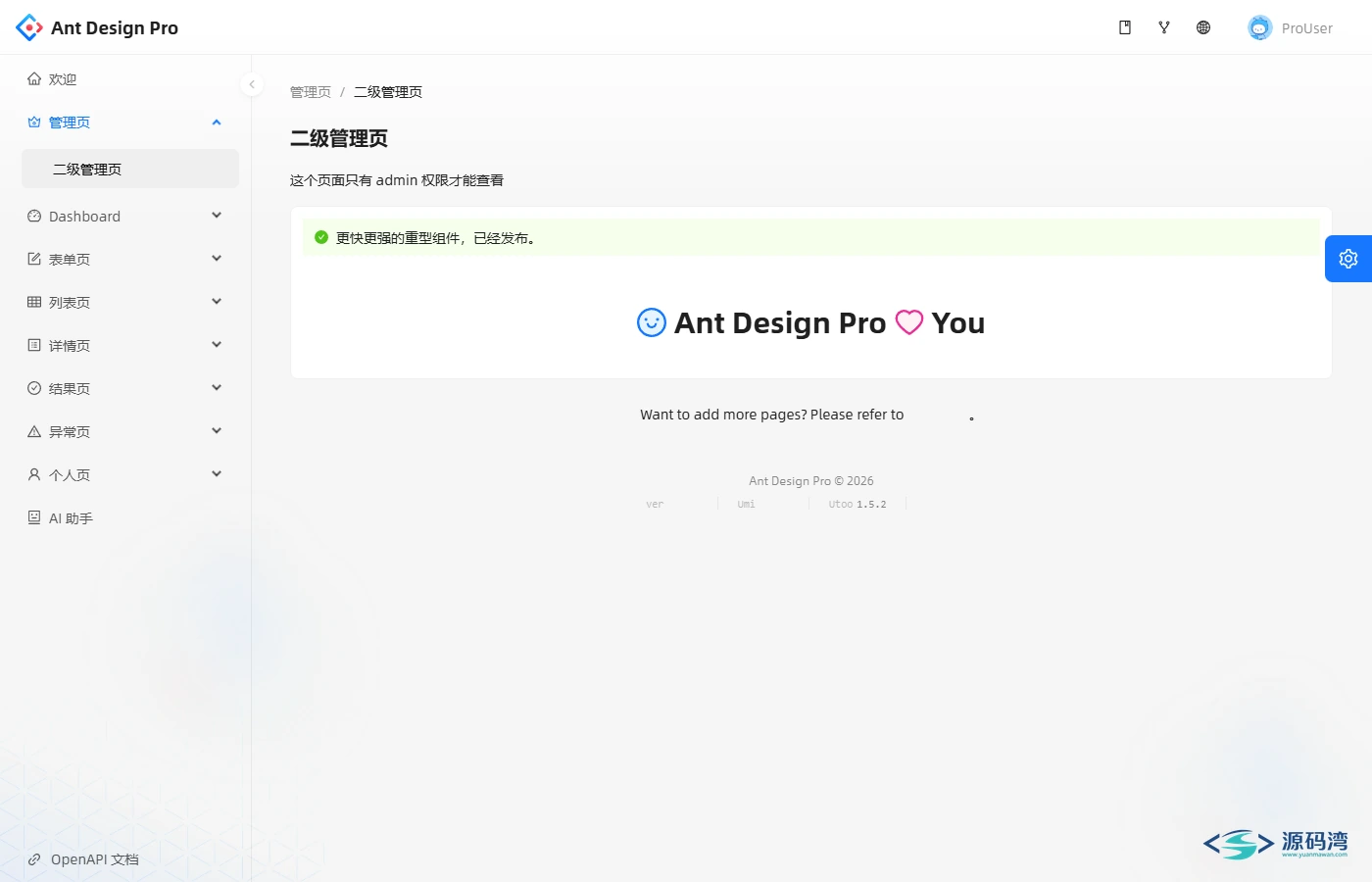The width and height of the screenshot is (1372, 882).
Task: Expand the 个人页 menu chevron
Action: (217, 474)
